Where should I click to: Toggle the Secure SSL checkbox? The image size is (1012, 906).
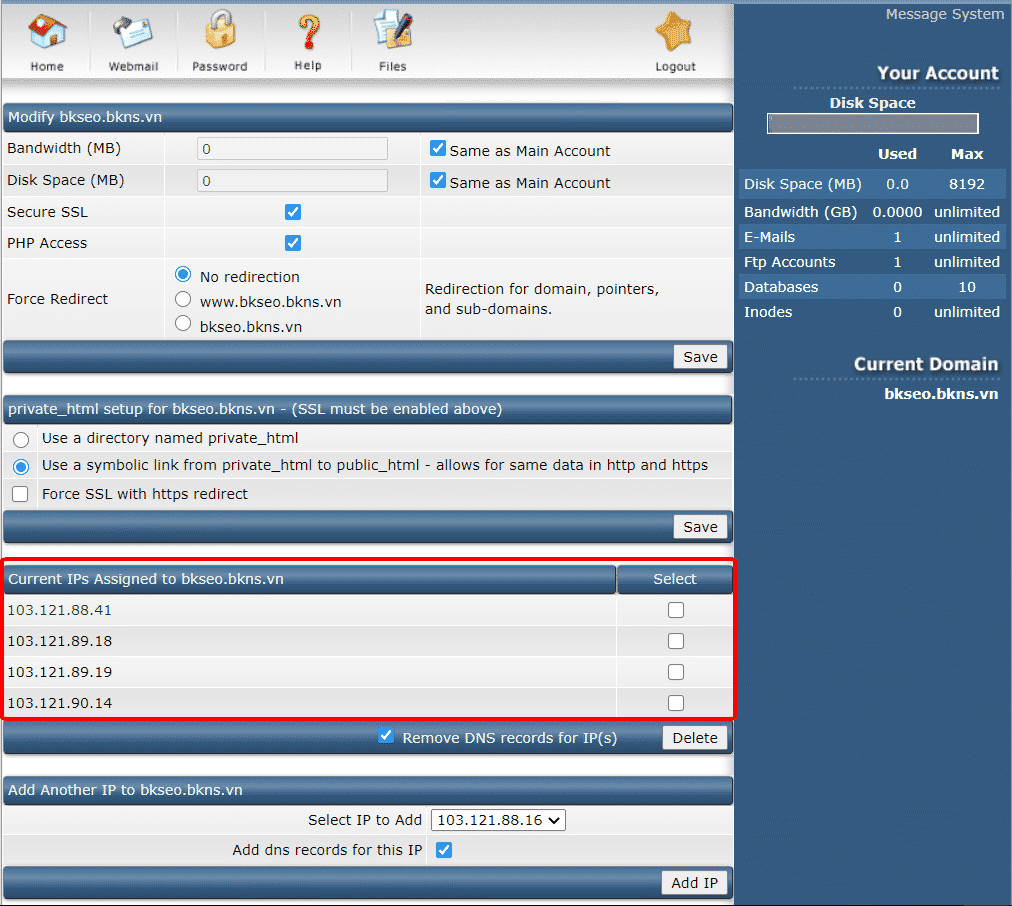coord(293,212)
